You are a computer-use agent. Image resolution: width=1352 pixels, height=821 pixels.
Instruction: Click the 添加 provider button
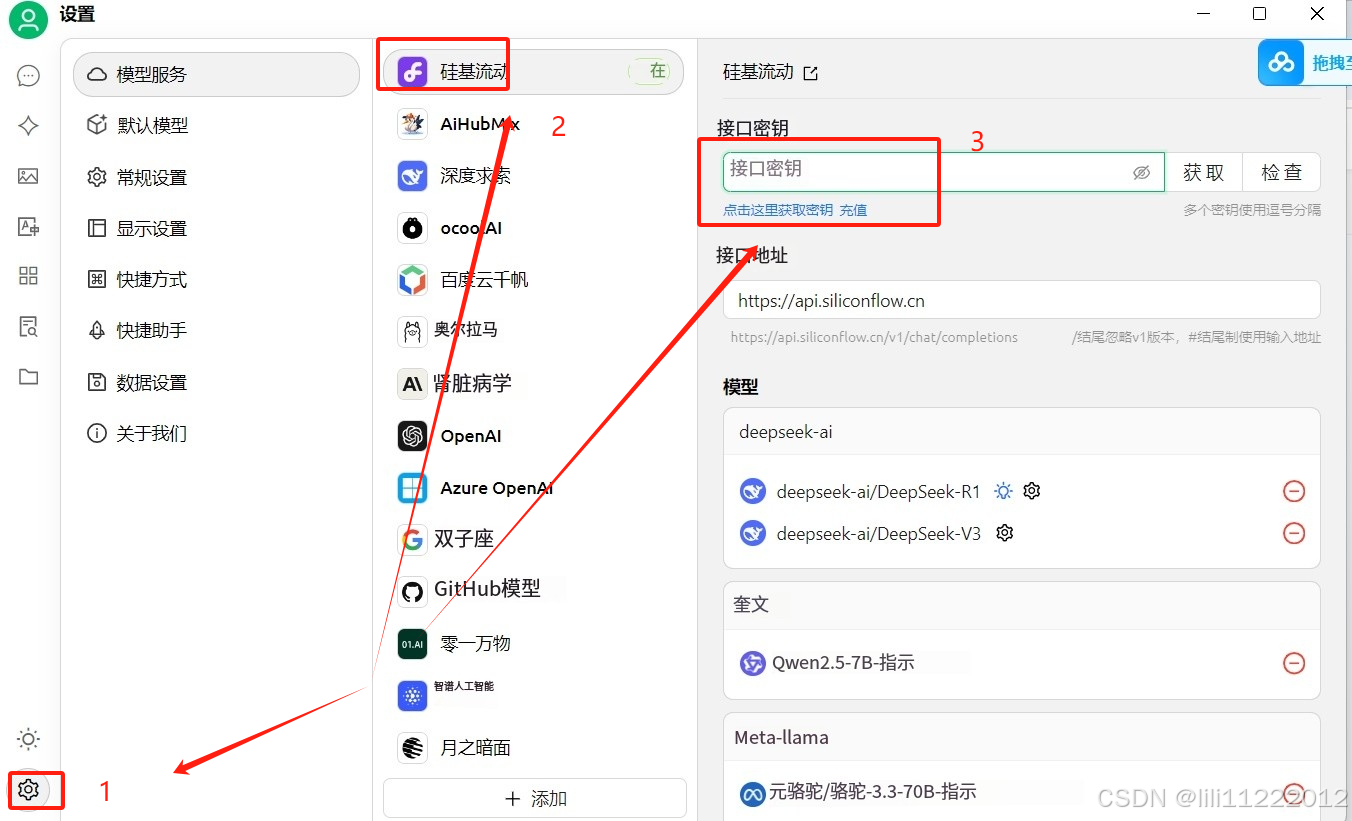pyautogui.click(x=535, y=798)
